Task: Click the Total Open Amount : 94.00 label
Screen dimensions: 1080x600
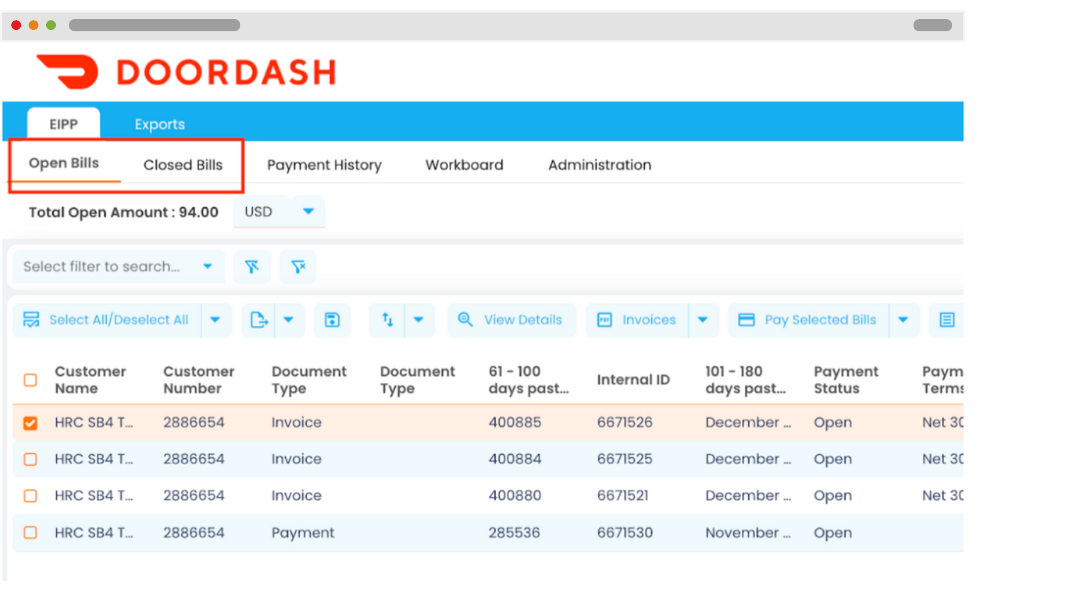Action: pos(123,212)
